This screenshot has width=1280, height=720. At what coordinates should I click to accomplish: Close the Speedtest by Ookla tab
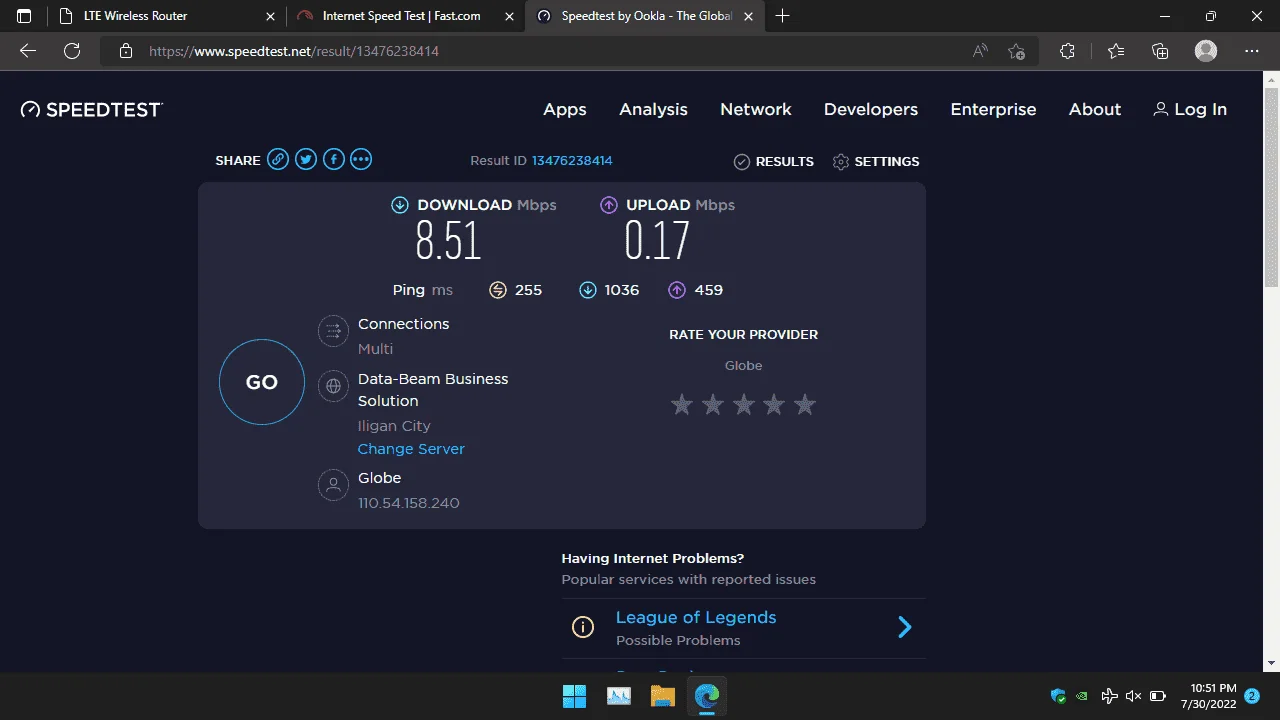[749, 16]
